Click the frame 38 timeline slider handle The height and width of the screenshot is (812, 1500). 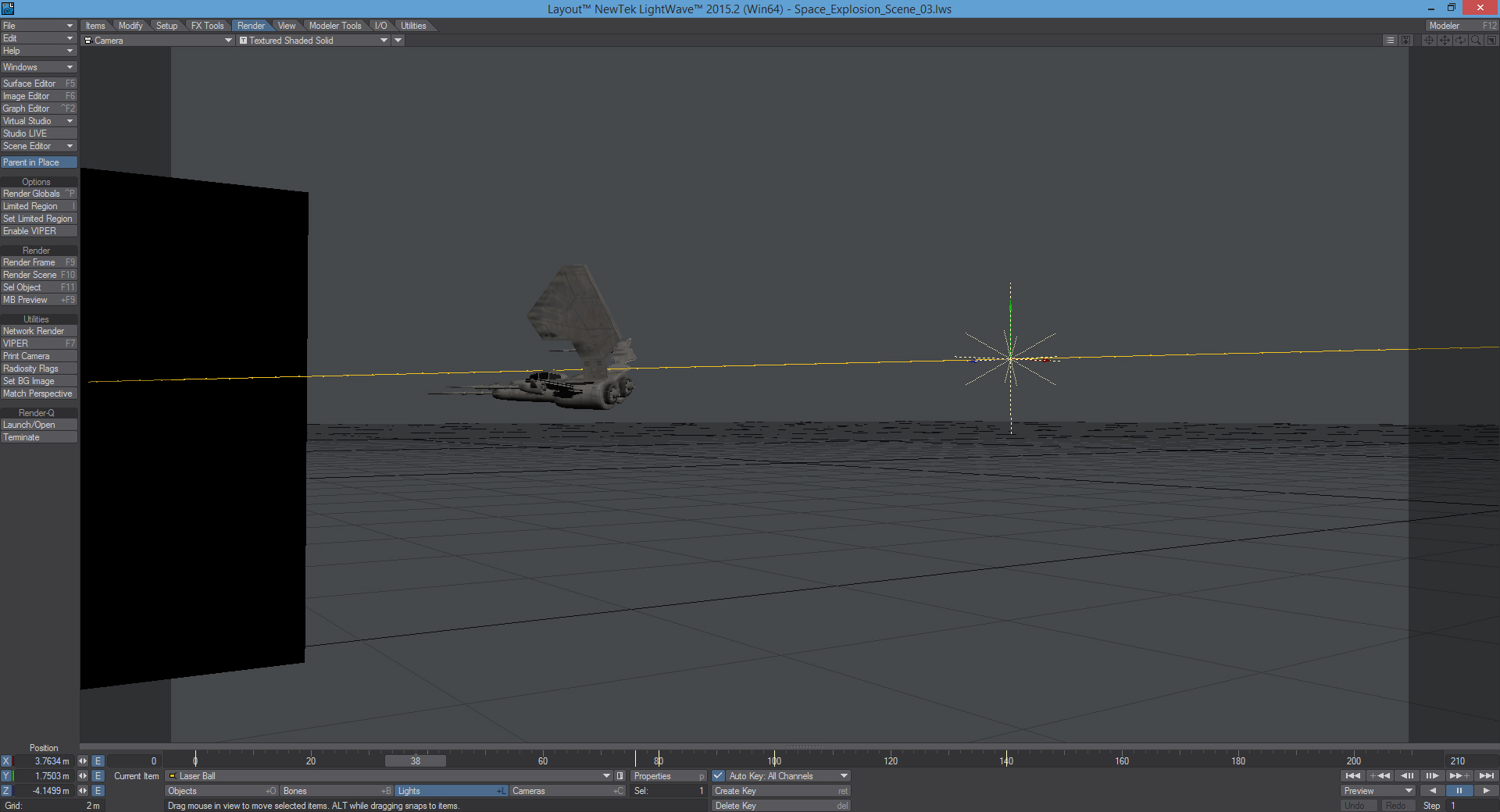pos(416,760)
